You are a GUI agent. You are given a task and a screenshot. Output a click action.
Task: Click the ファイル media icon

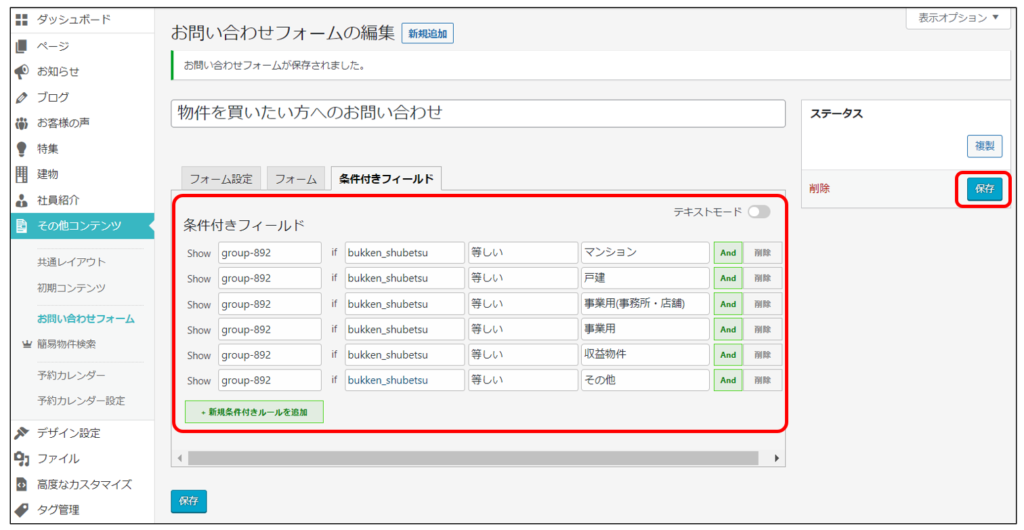click(21, 459)
